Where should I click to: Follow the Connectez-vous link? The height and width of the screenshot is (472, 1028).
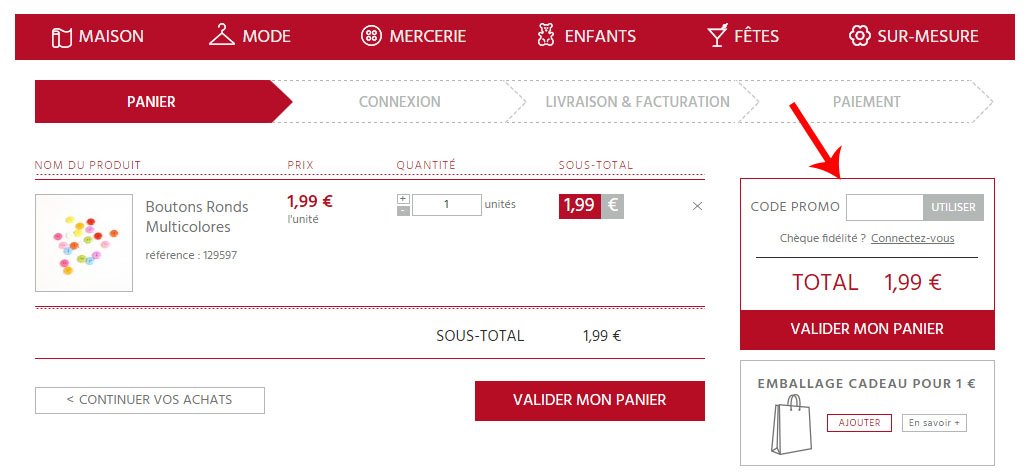tap(912, 239)
